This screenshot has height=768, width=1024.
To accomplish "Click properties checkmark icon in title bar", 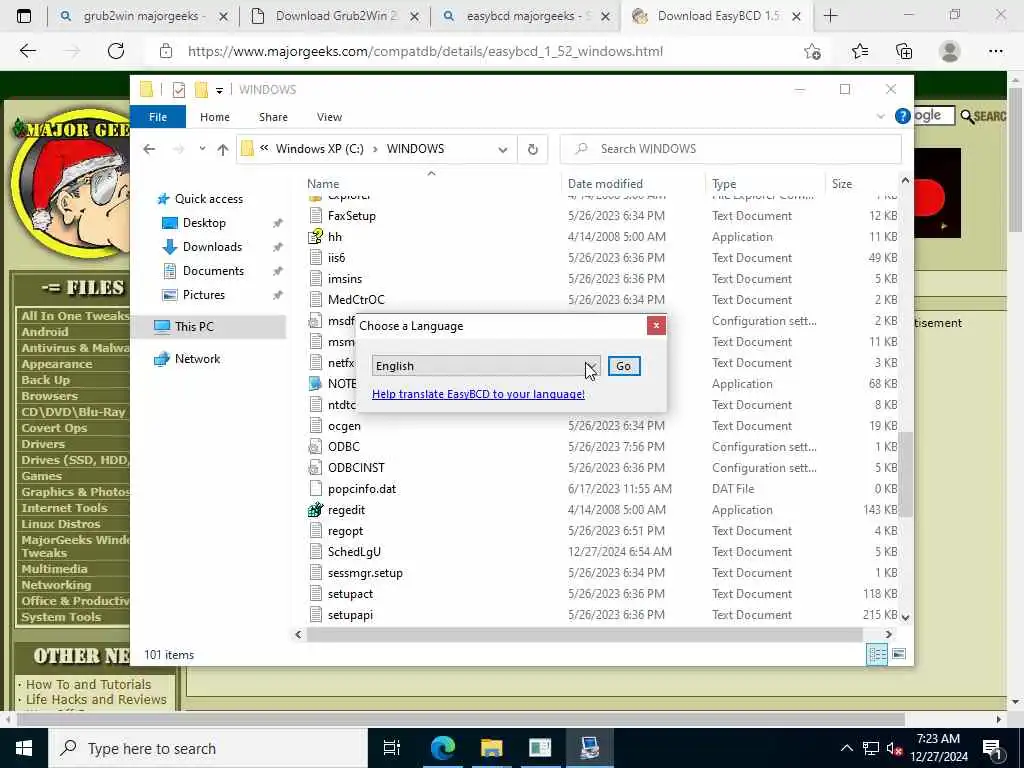I will click(178, 90).
